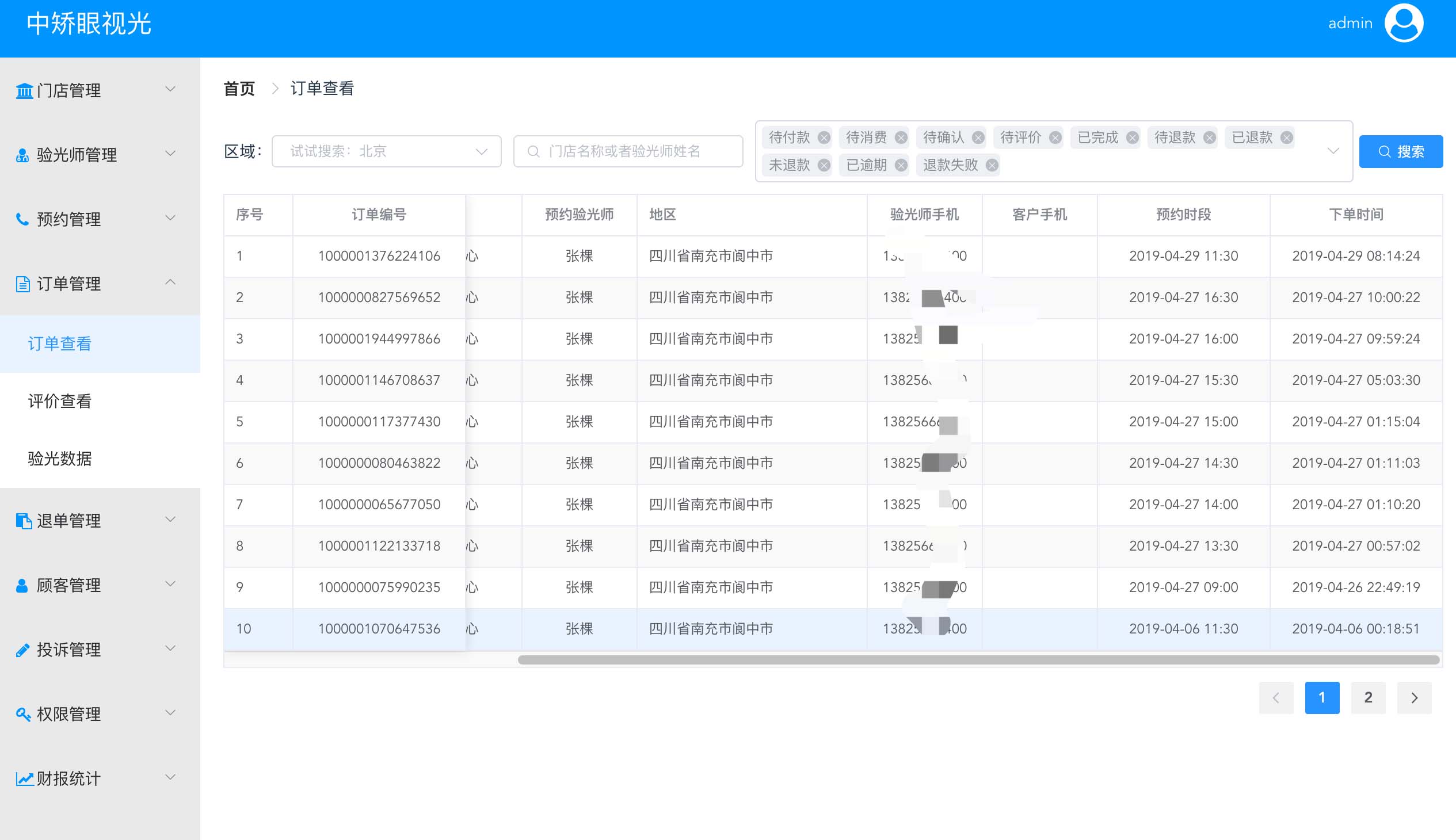
Task: Click the 投诉管理 pencil icon
Action: [22, 650]
